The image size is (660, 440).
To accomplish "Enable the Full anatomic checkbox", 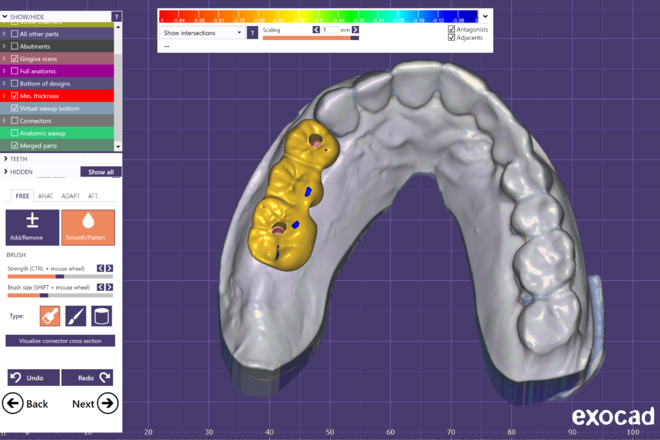I will point(14,71).
